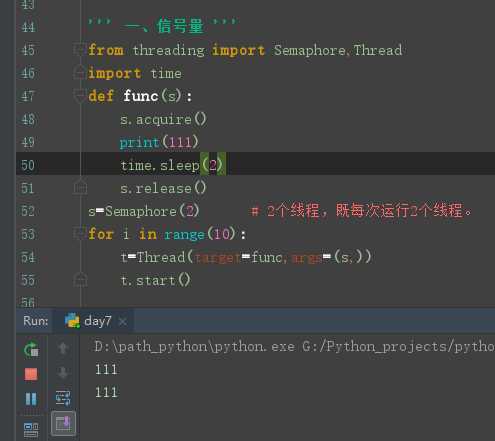Screen dimensions: 495x441
Task: Click the down arrow in Run panel
Action: point(63,373)
